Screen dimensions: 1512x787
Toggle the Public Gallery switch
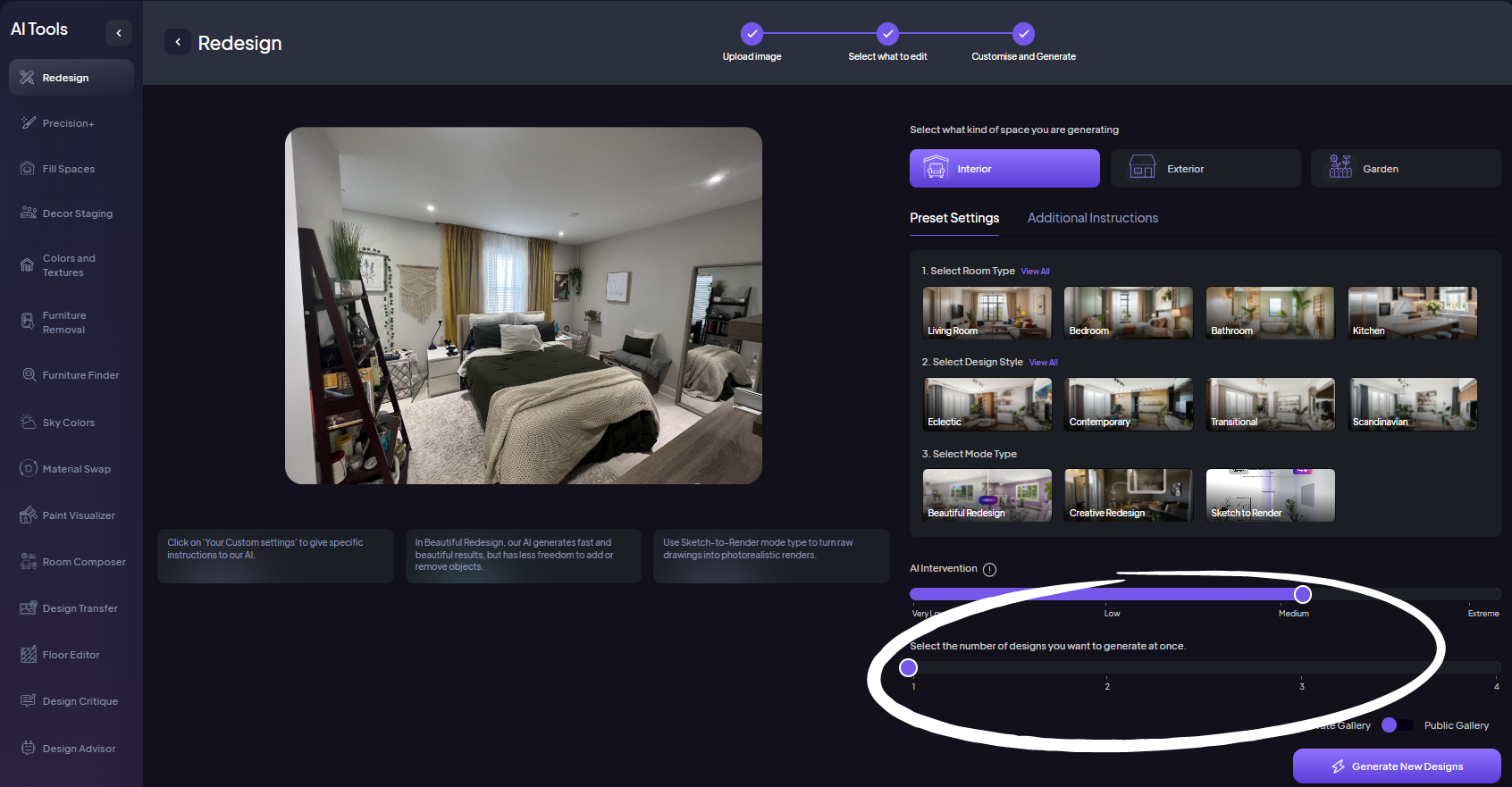pos(1397,725)
